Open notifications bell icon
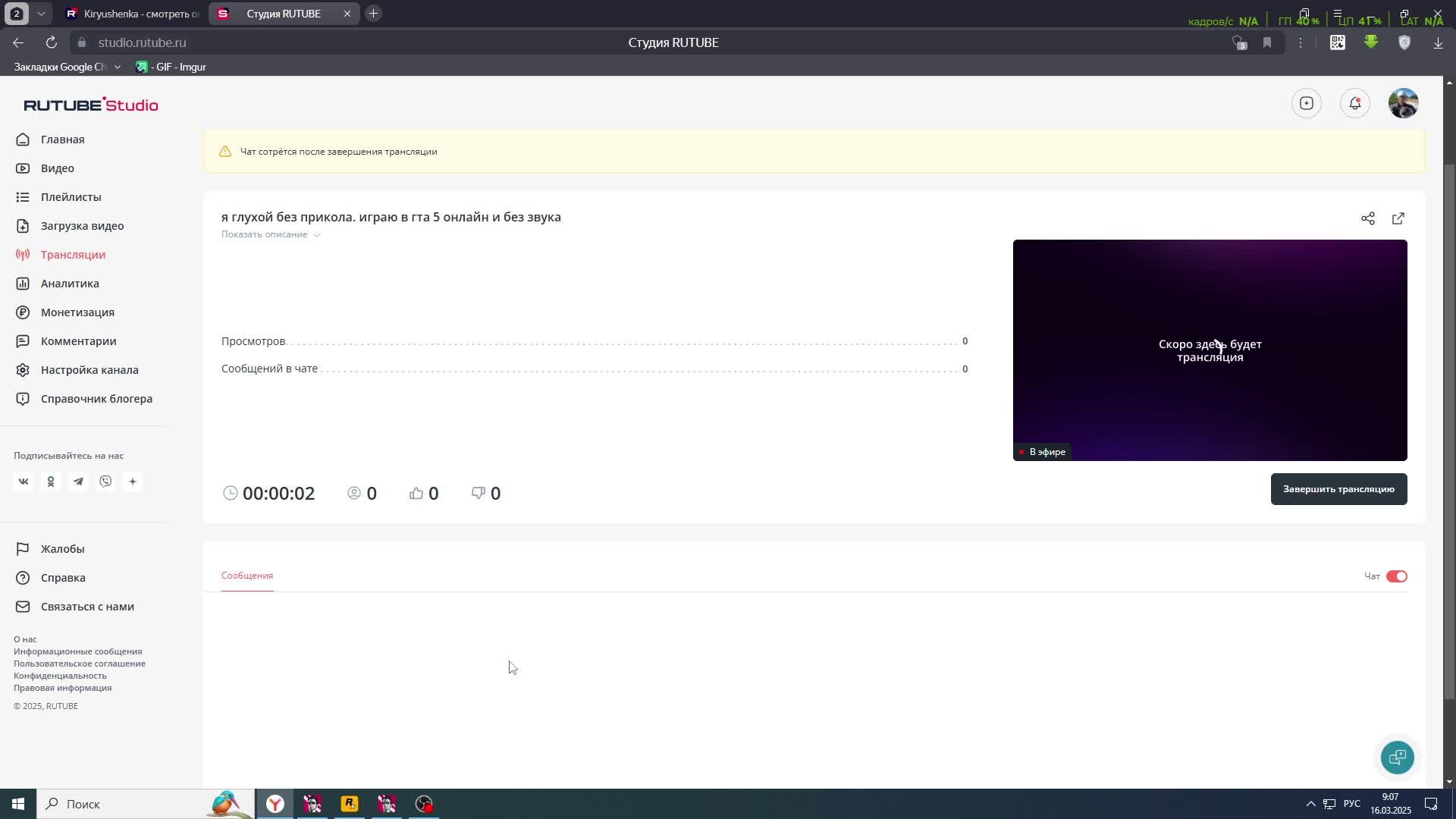 coord(1355,103)
